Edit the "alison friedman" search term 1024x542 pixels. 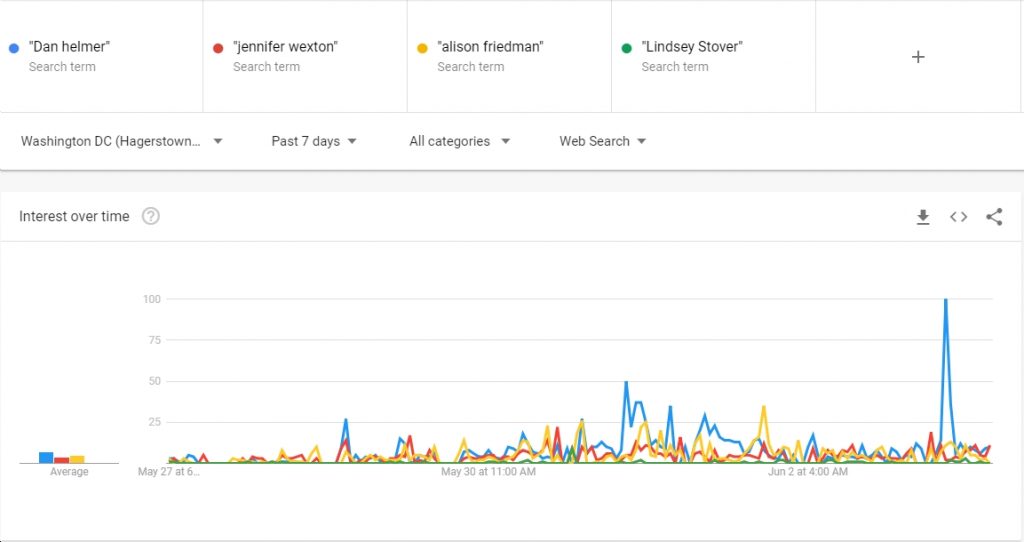490,46
